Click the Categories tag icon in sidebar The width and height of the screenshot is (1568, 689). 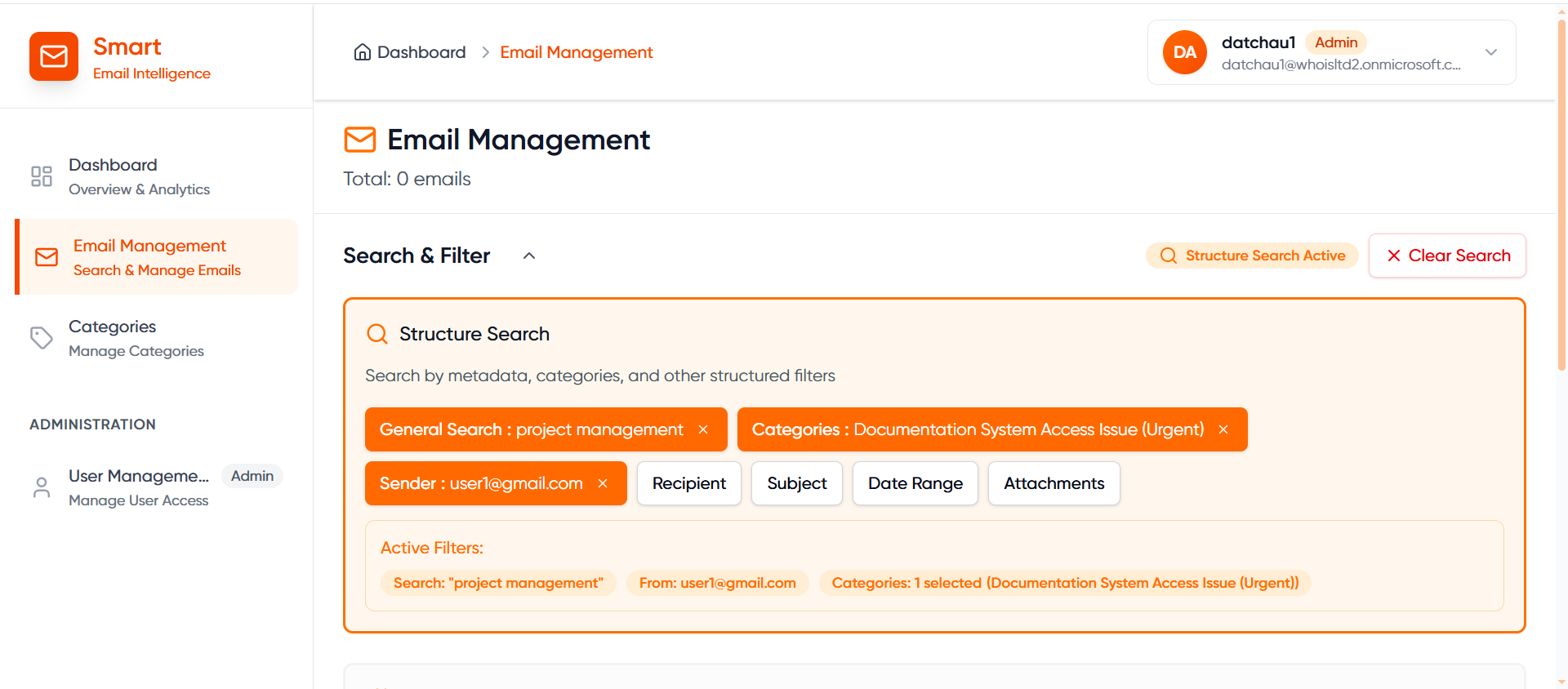42,338
